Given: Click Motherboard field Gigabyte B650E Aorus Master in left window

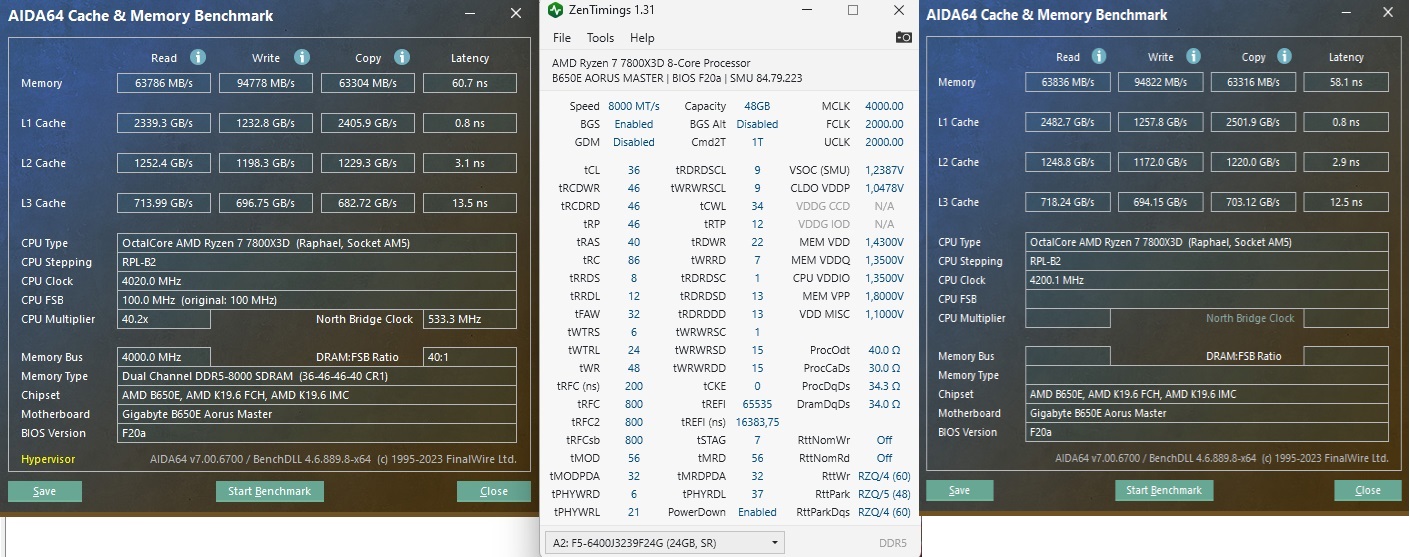Looking at the screenshot, I should pos(317,414).
